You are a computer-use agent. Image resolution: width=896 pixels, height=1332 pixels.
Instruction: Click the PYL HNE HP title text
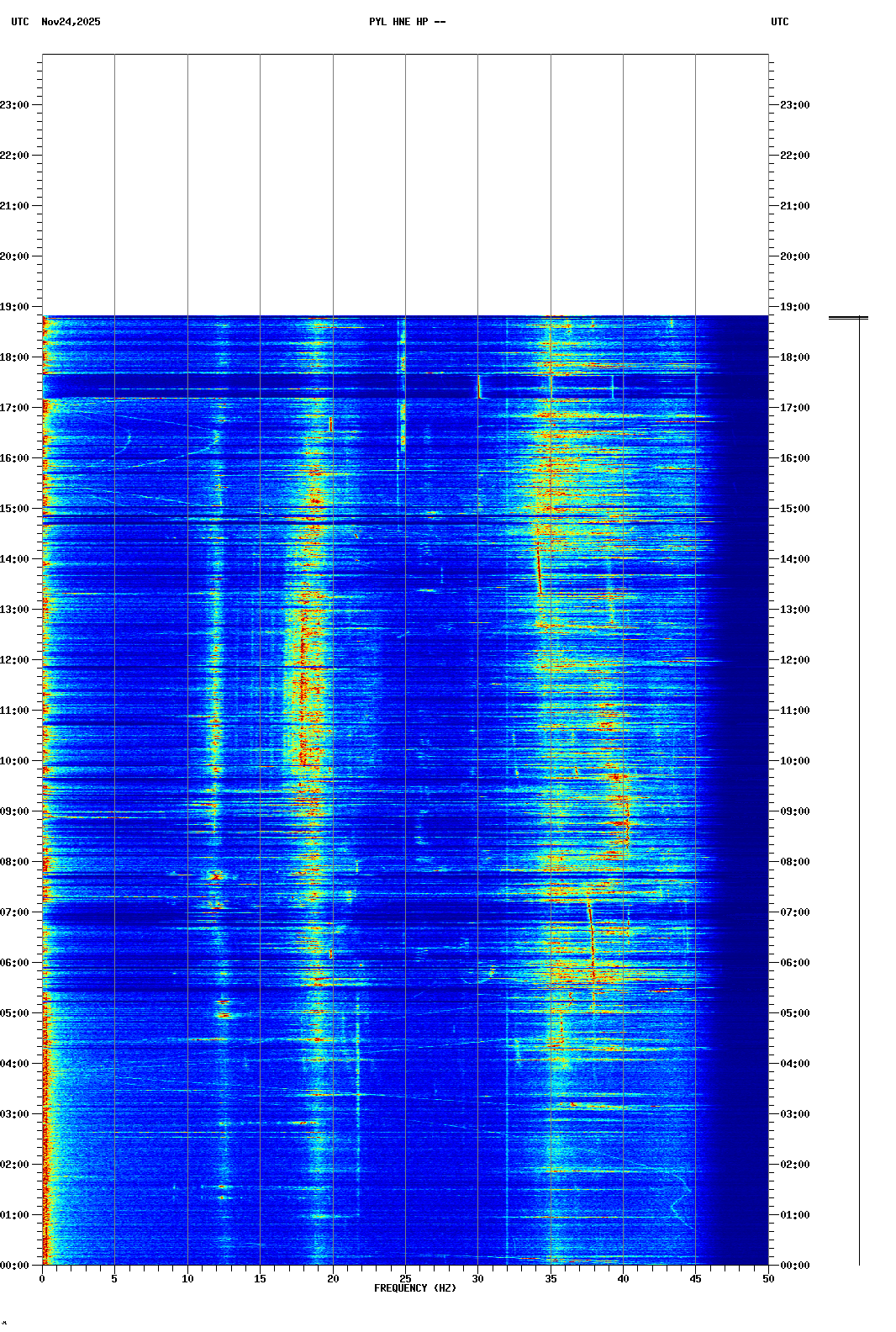click(x=407, y=22)
